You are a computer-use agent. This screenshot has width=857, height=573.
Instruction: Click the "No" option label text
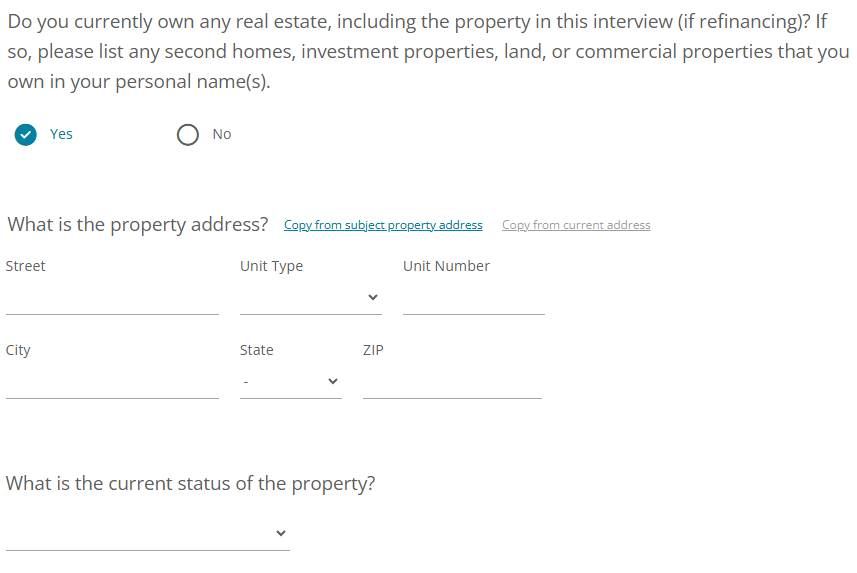tap(222, 134)
